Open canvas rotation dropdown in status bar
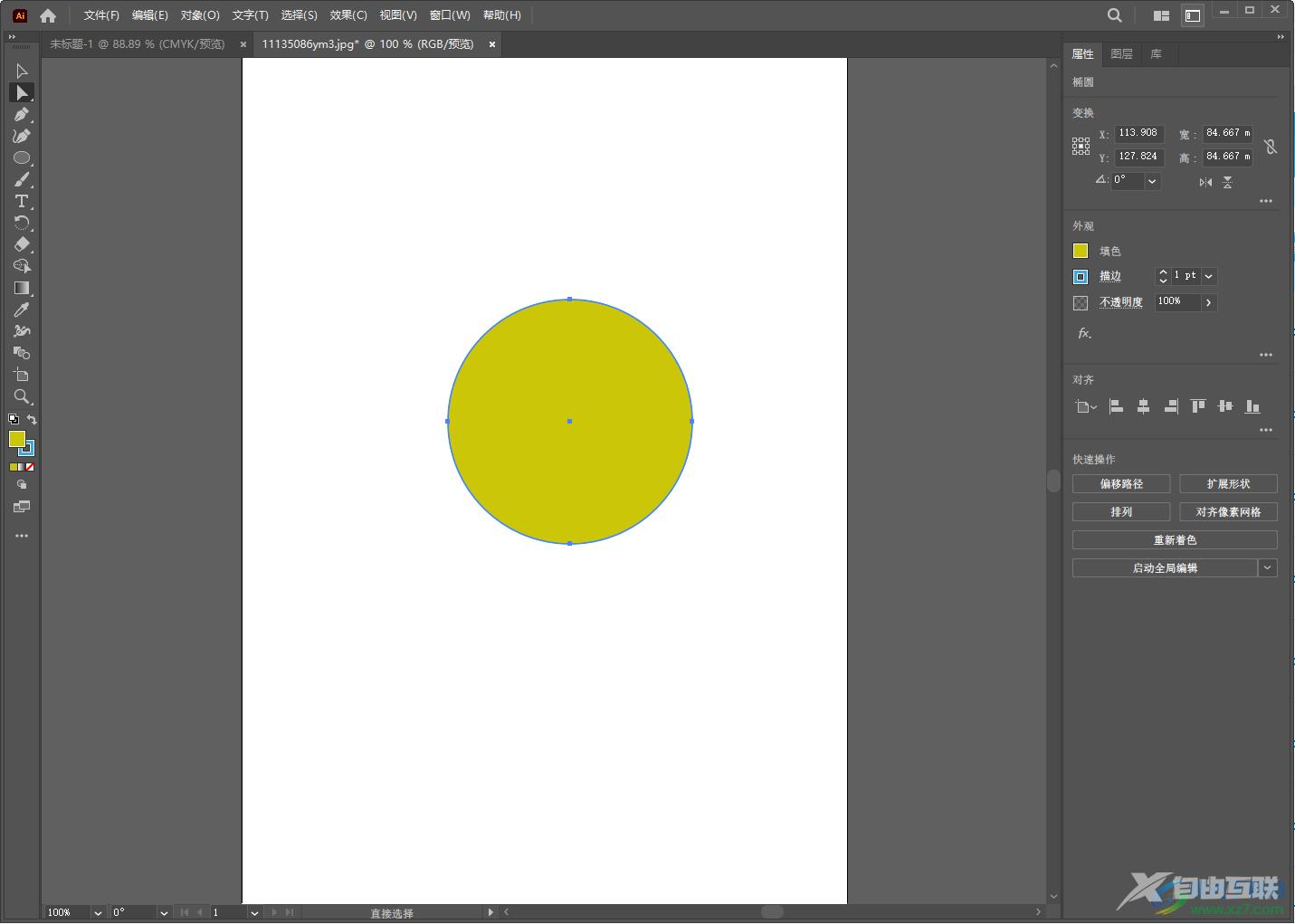This screenshot has width=1295, height=924. point(164,912)
